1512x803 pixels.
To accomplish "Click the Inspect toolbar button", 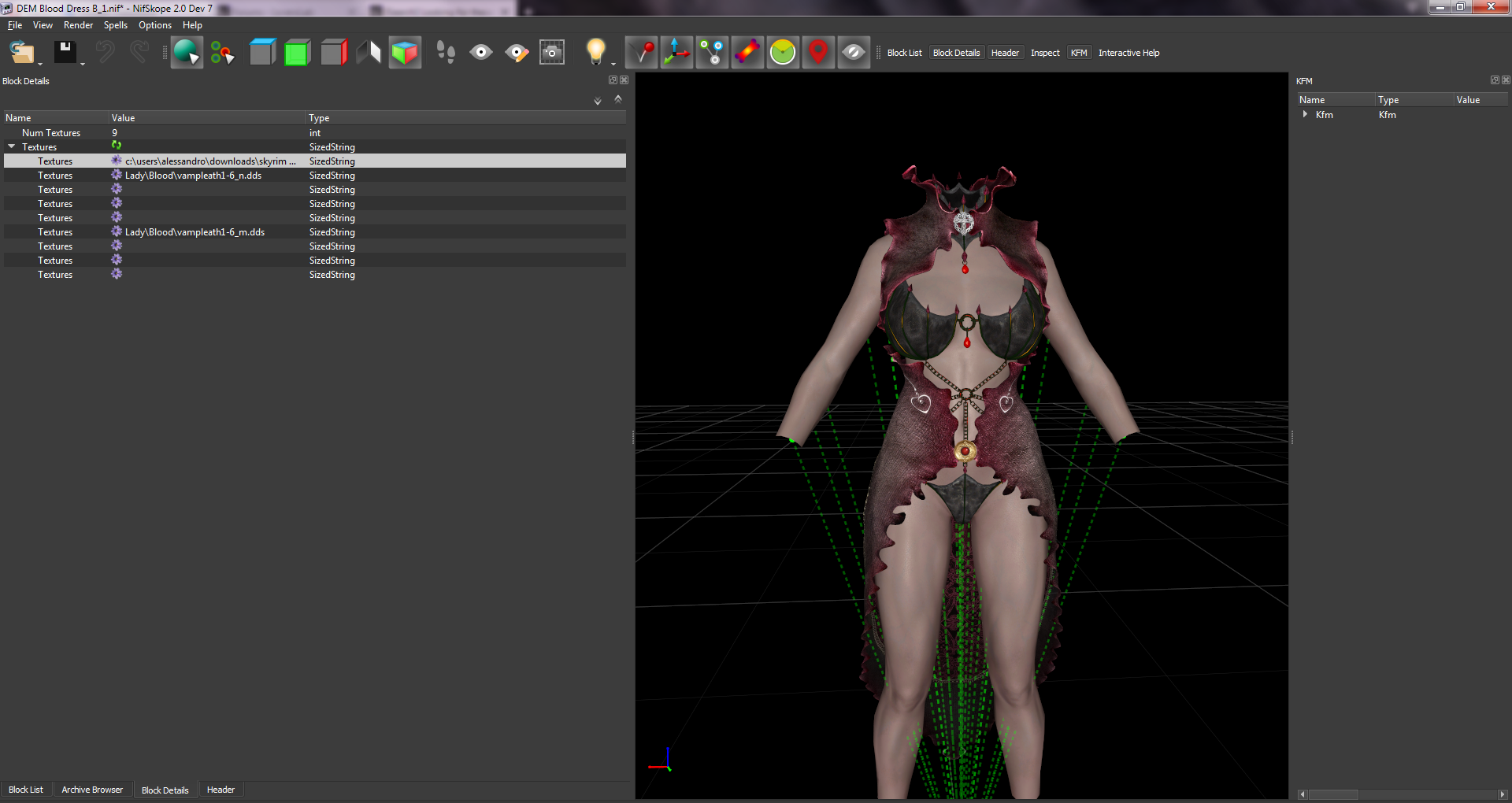I will [1045, 53].
